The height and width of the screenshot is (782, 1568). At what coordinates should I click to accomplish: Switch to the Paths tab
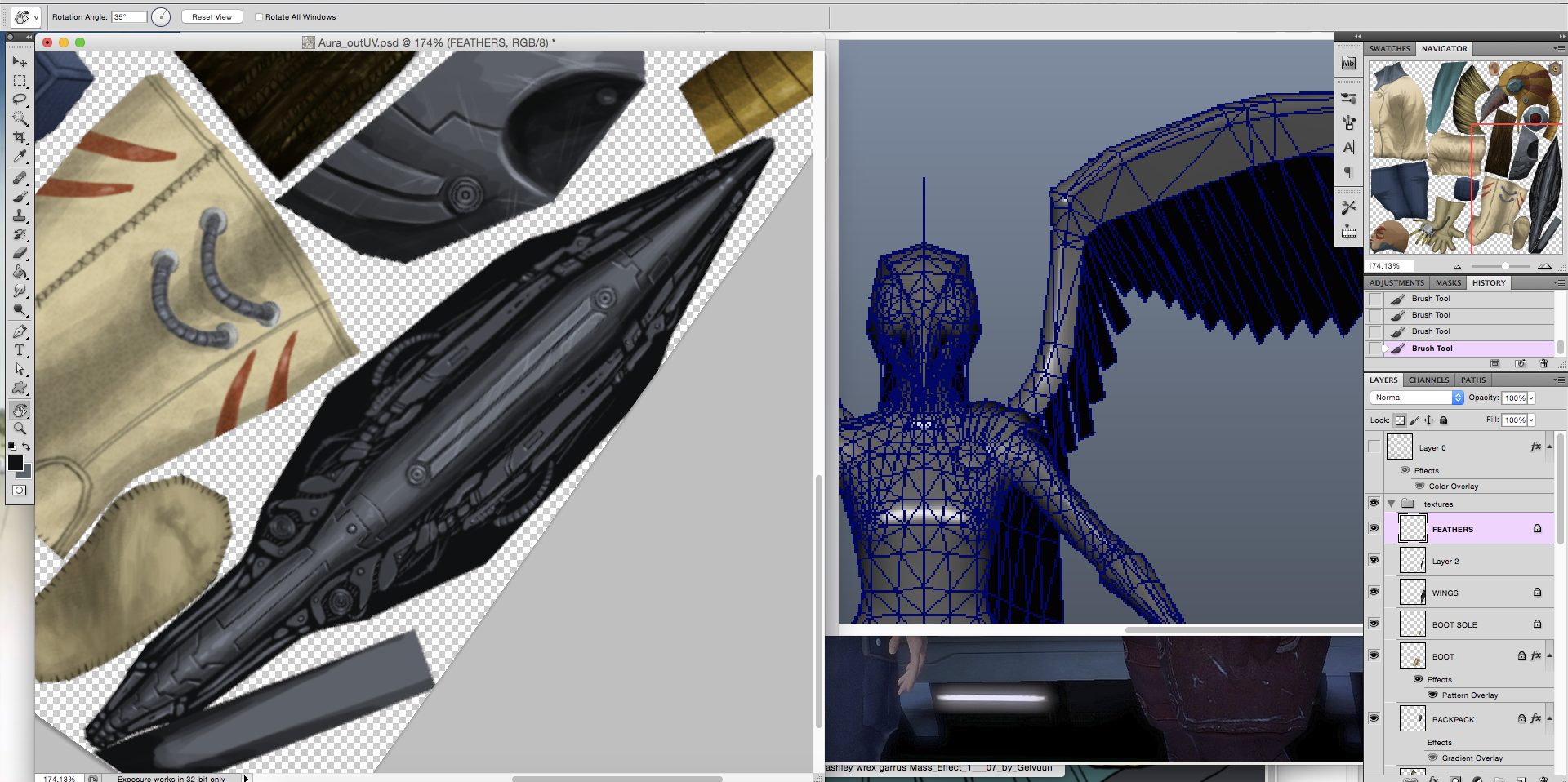click(x=1473, y=380)
